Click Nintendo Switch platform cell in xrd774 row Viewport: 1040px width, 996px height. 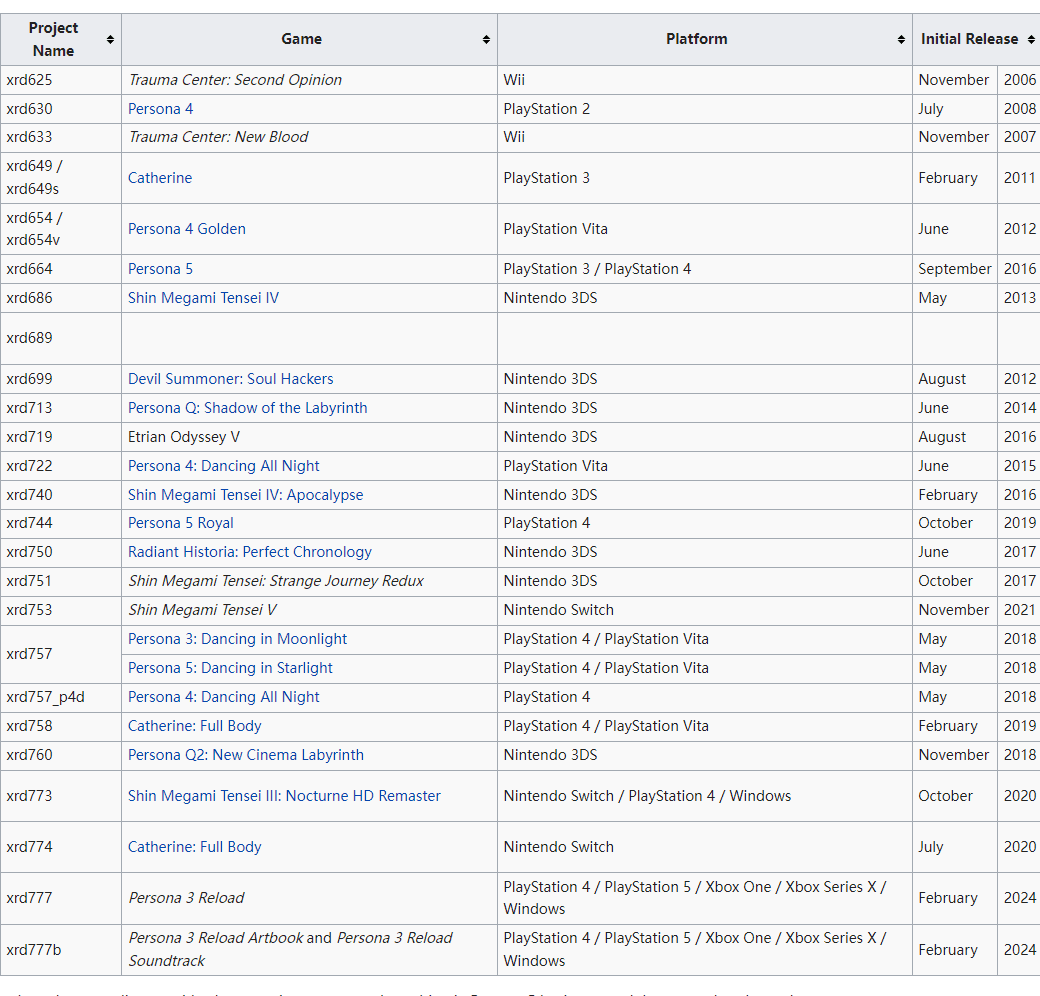click(x=704, y=847)
